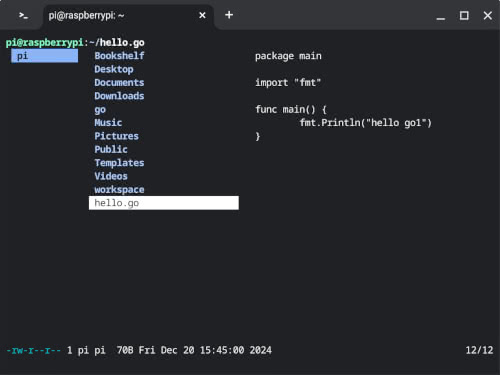Select the workspace folder
500x375 pixels.
[x=119, y=190]
